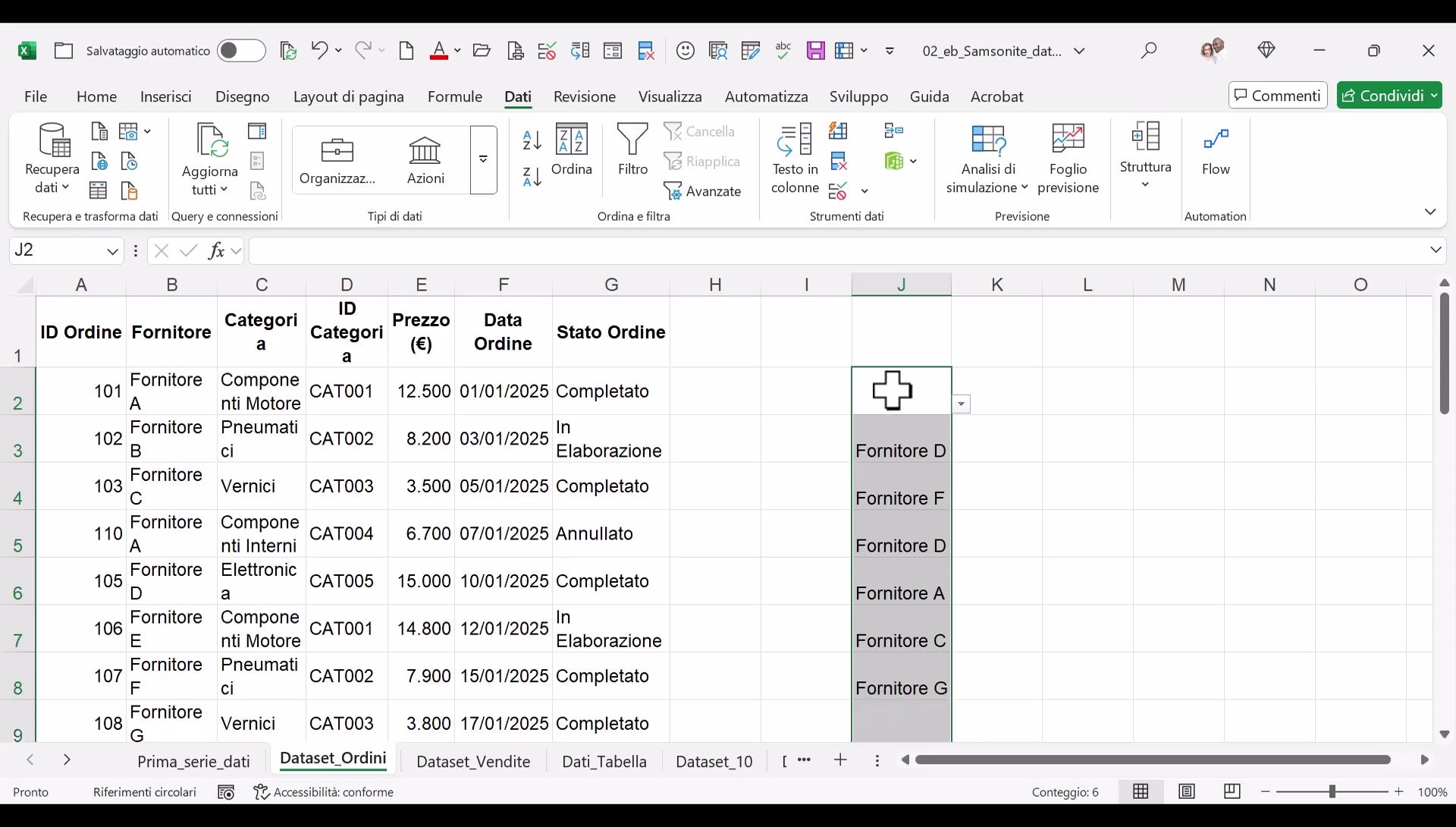The width and height of the screenshot is (1456, 827).
Task: Select the Dati_Tabella sheet tab
Action: [x=604, y=761]
